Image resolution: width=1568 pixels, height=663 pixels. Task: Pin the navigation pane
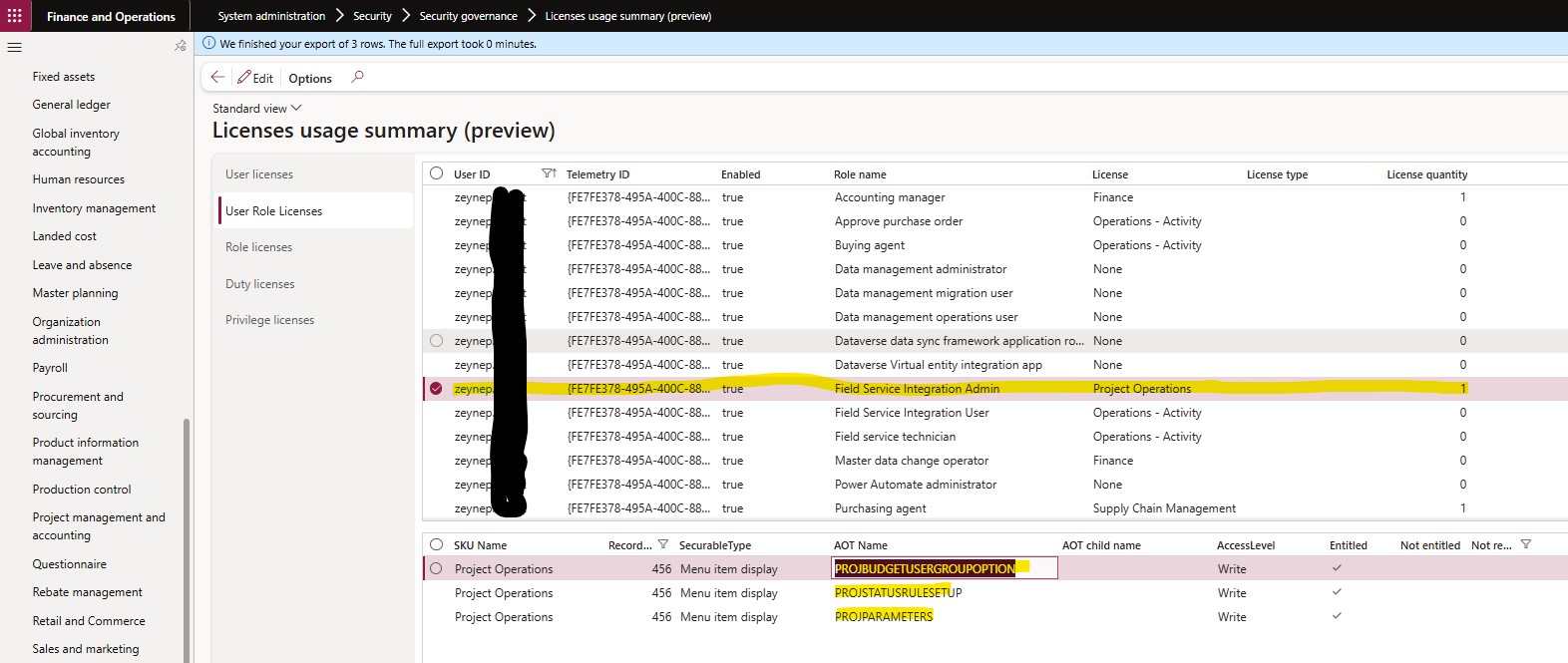tap(180, 46)
